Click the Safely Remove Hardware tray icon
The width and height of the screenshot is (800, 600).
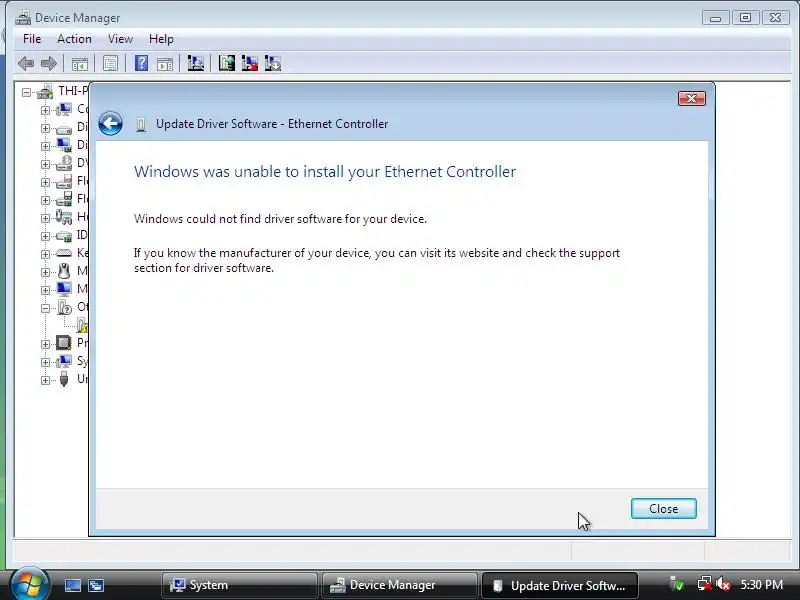click(x=677, y=584)
